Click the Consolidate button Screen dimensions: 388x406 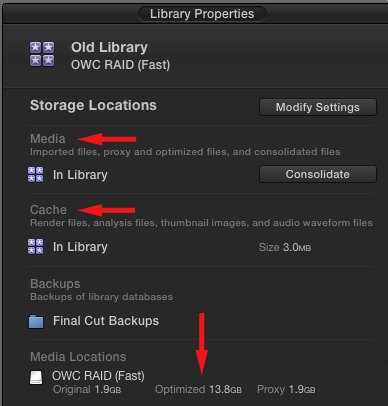(318, 174)
